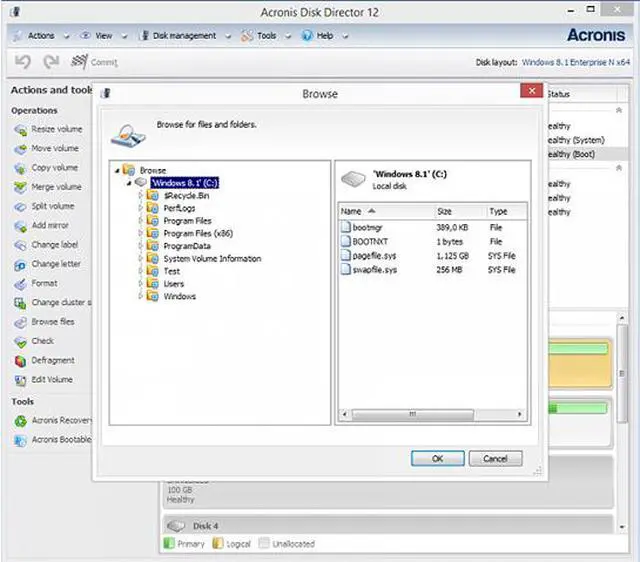This screenshot has height=562, width=640.
Task: Select pagefile.sys in the file list
Action: click(374, 257)
